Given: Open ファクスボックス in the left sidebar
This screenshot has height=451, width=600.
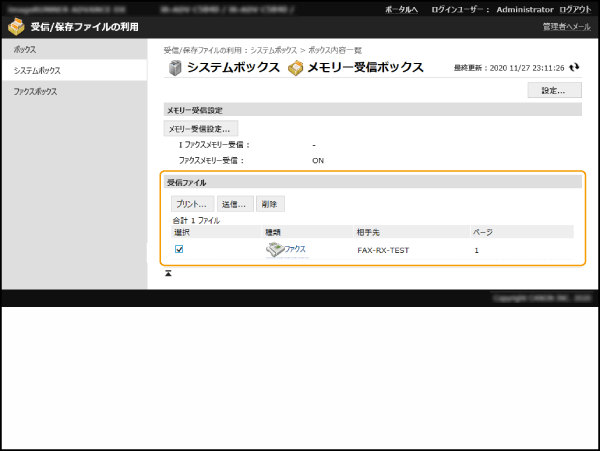Looking at the screenshot, I should 36,92.
